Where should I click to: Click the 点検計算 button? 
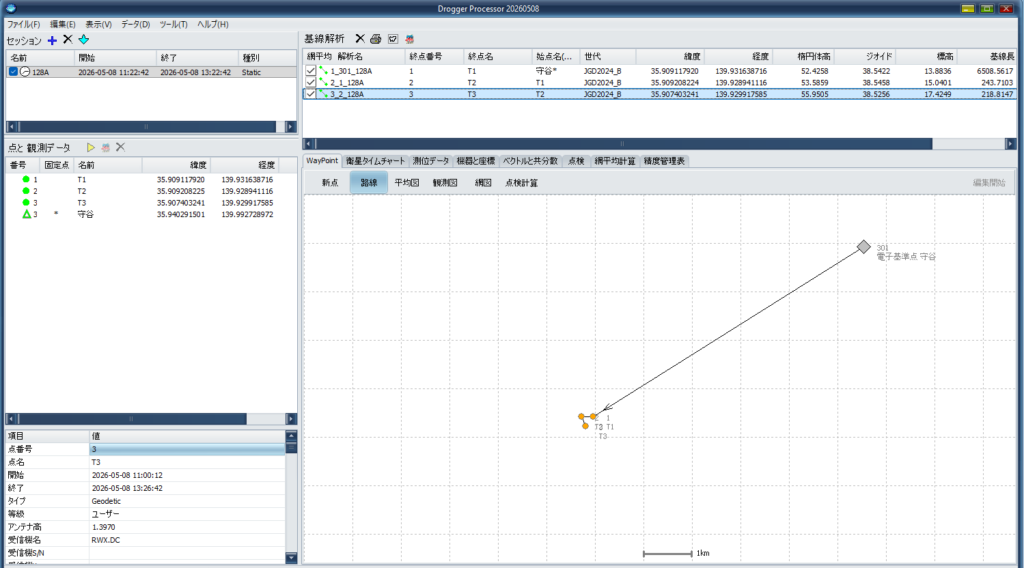click(521, 183)
